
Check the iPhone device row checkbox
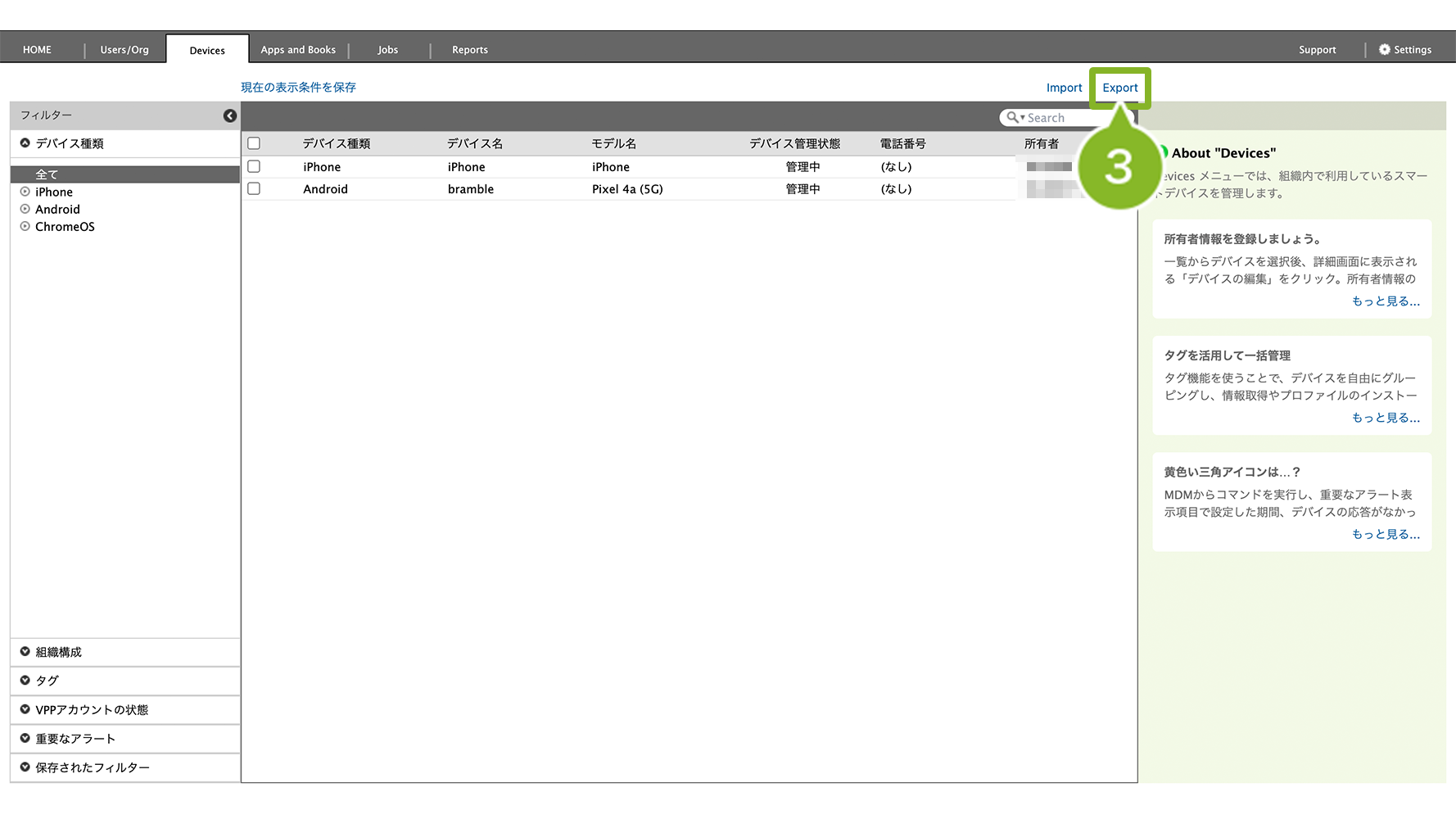(x=254, y=166)
